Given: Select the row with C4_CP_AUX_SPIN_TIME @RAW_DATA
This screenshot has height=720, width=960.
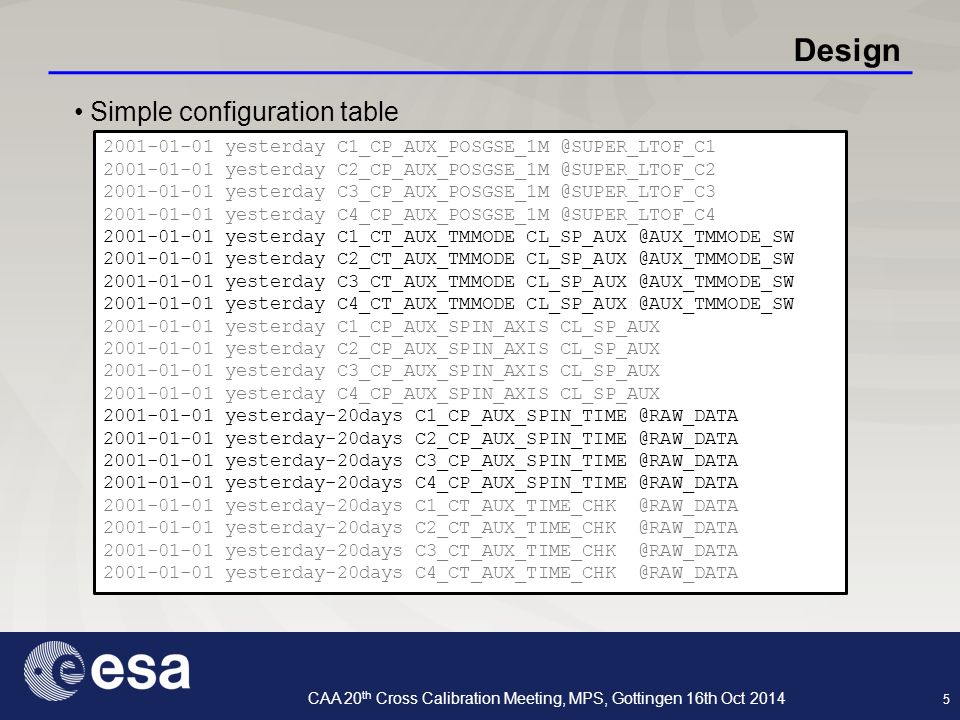Looking at the screenshot, I should (421, 483).
